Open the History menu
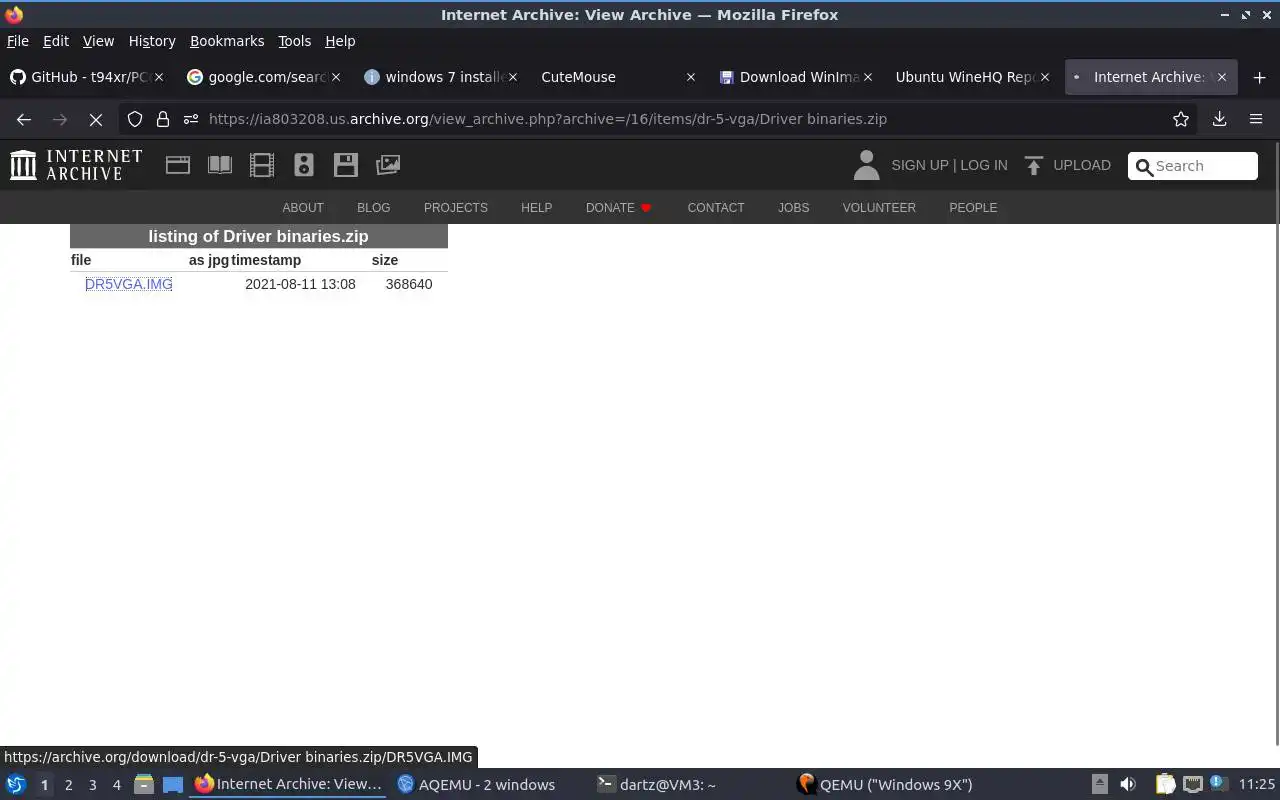 152,41
